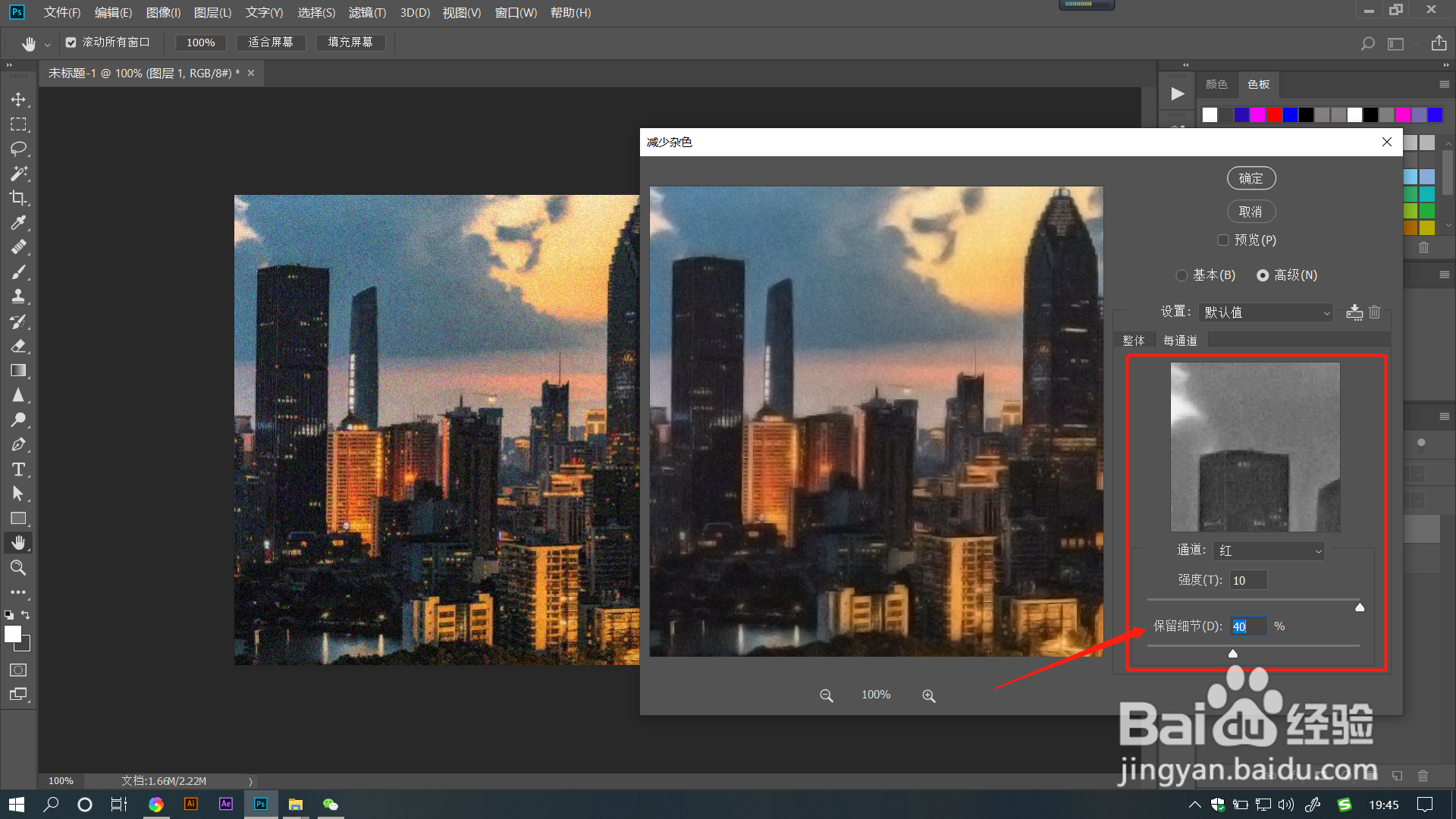Select the Zoom tool in toolbar

click(18, 568)
